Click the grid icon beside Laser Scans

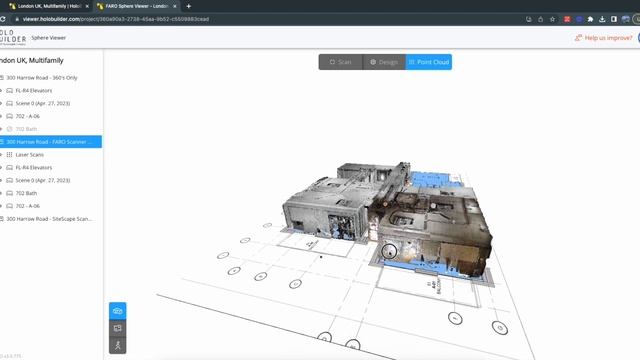point(9,155)
